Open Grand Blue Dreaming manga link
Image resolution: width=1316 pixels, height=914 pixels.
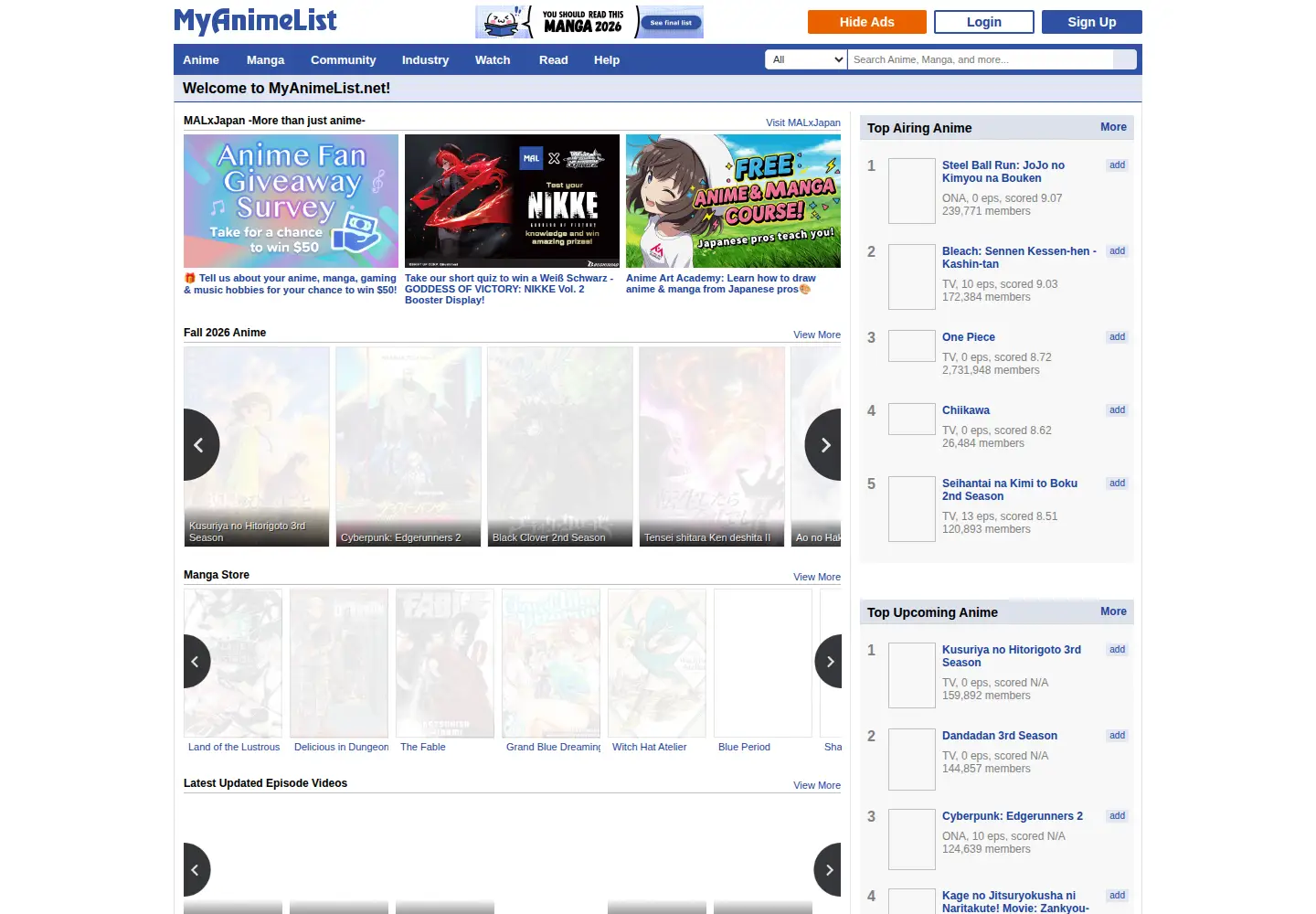tap(553, 747)
